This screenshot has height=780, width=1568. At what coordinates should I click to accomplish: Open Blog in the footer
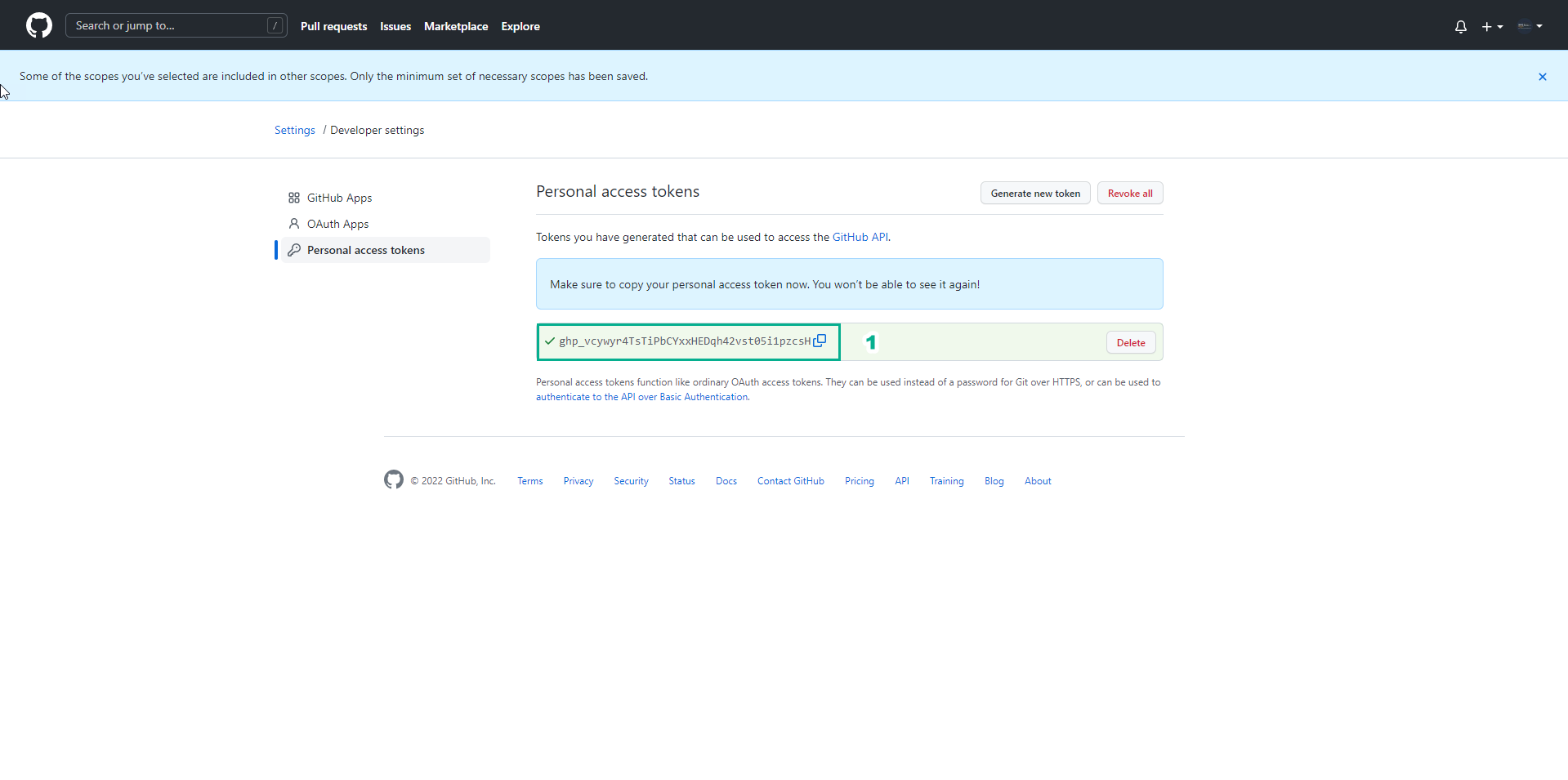[994, 481]
